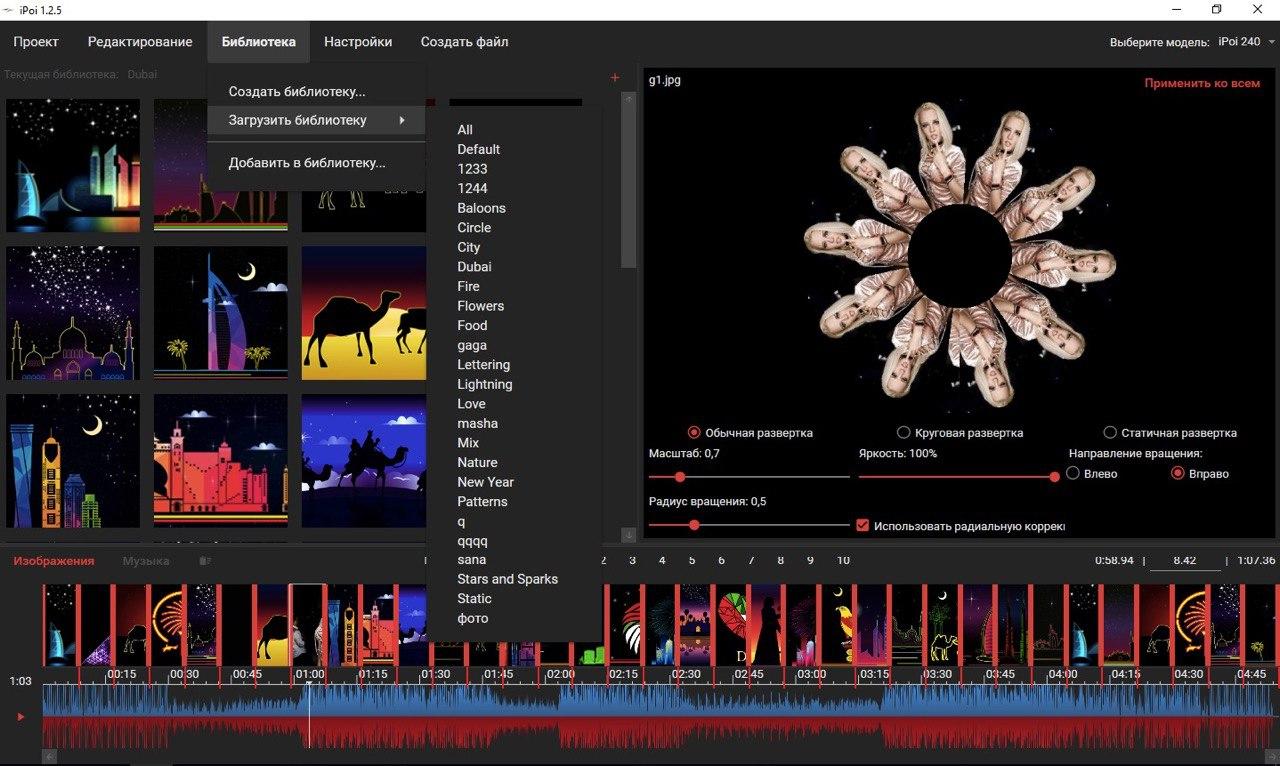Click the library panel's scroll-up arrow

click(x=629, y=99)
